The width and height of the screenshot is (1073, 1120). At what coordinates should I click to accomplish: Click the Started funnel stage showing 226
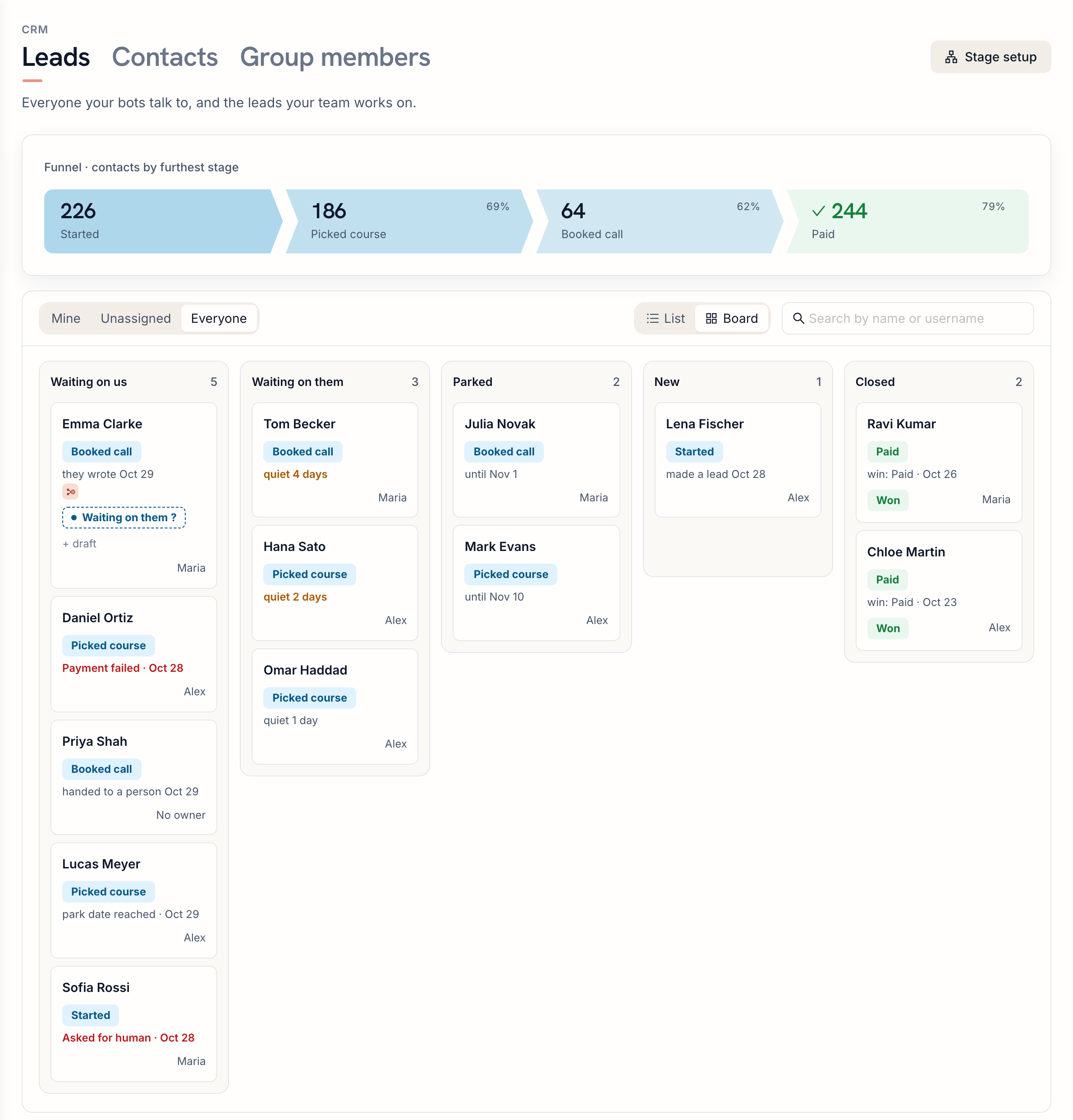[x=163, y=222]
